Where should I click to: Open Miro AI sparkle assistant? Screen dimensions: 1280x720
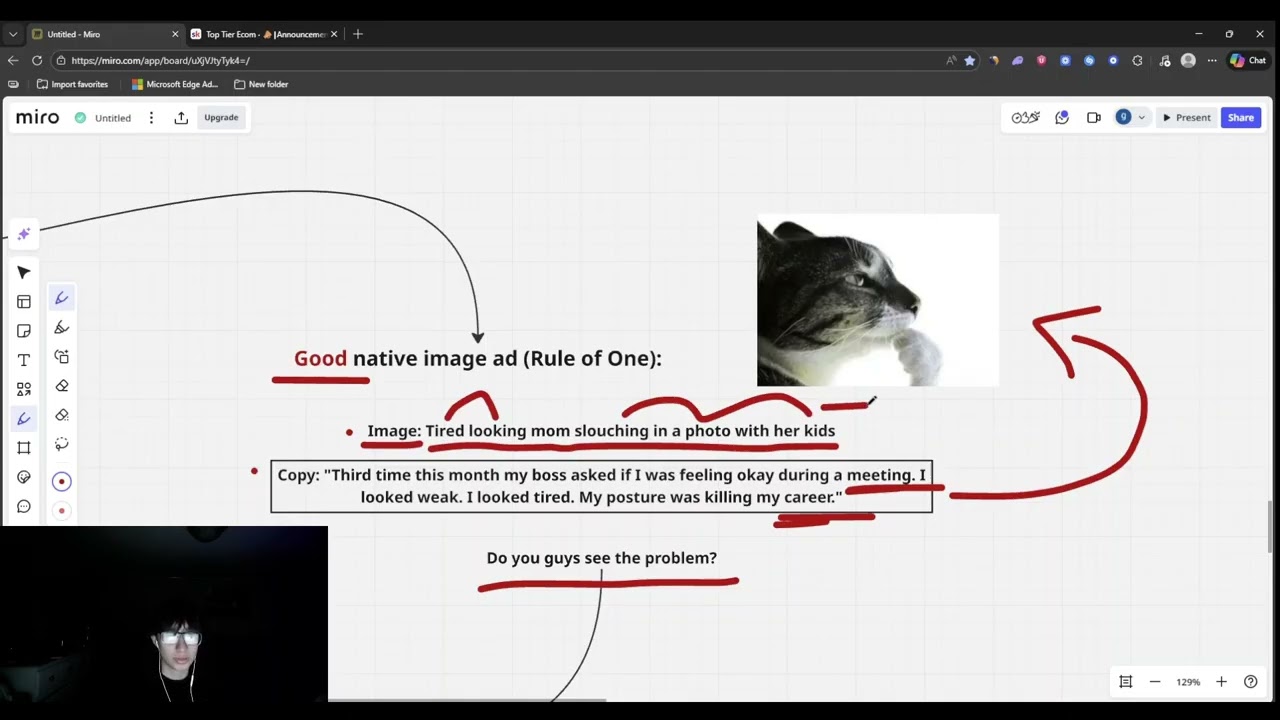(24, 233)
